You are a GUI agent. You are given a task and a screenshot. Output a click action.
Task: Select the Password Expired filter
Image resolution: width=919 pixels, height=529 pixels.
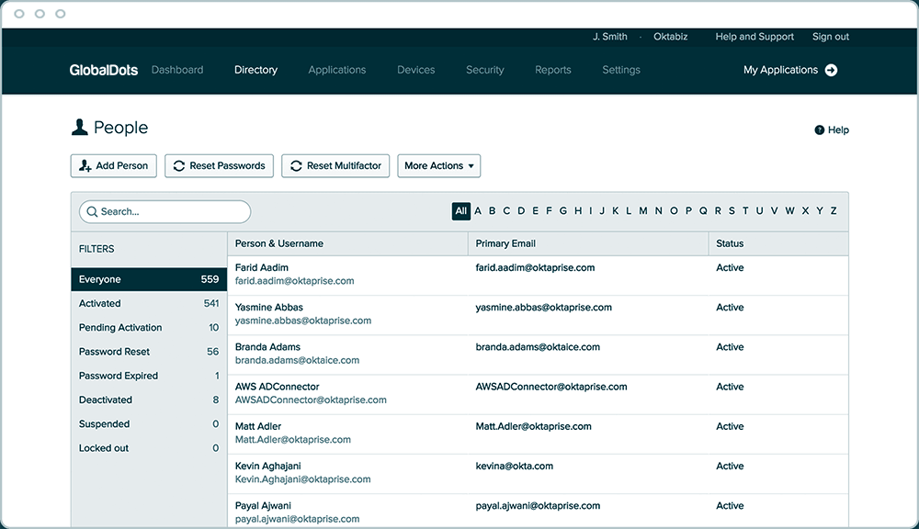(149, 376)
